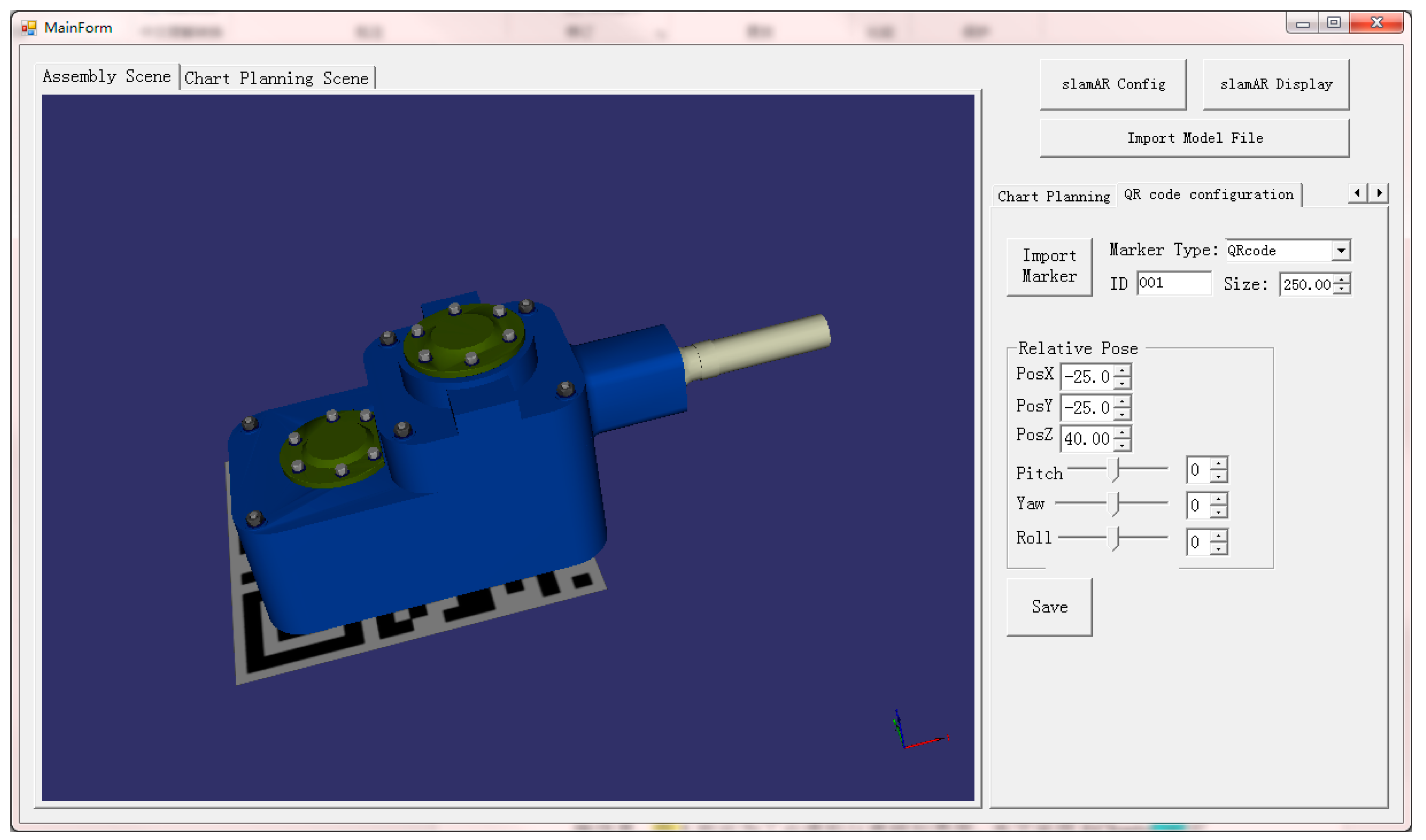
Task: Select the Assembly Scene tab
Action: [106, 77]
